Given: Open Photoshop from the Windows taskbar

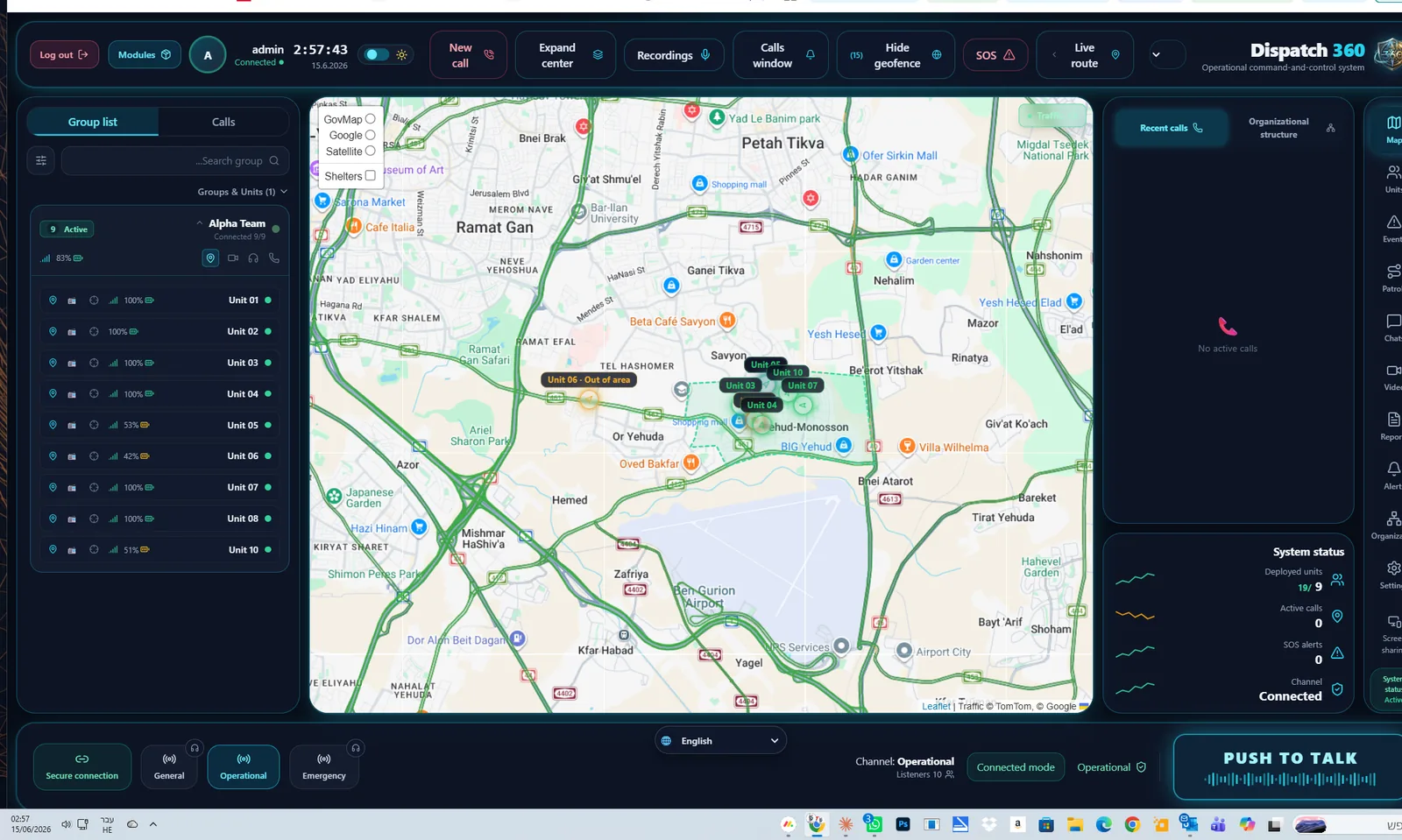Looking at the screenshot, I should [903, 824].
